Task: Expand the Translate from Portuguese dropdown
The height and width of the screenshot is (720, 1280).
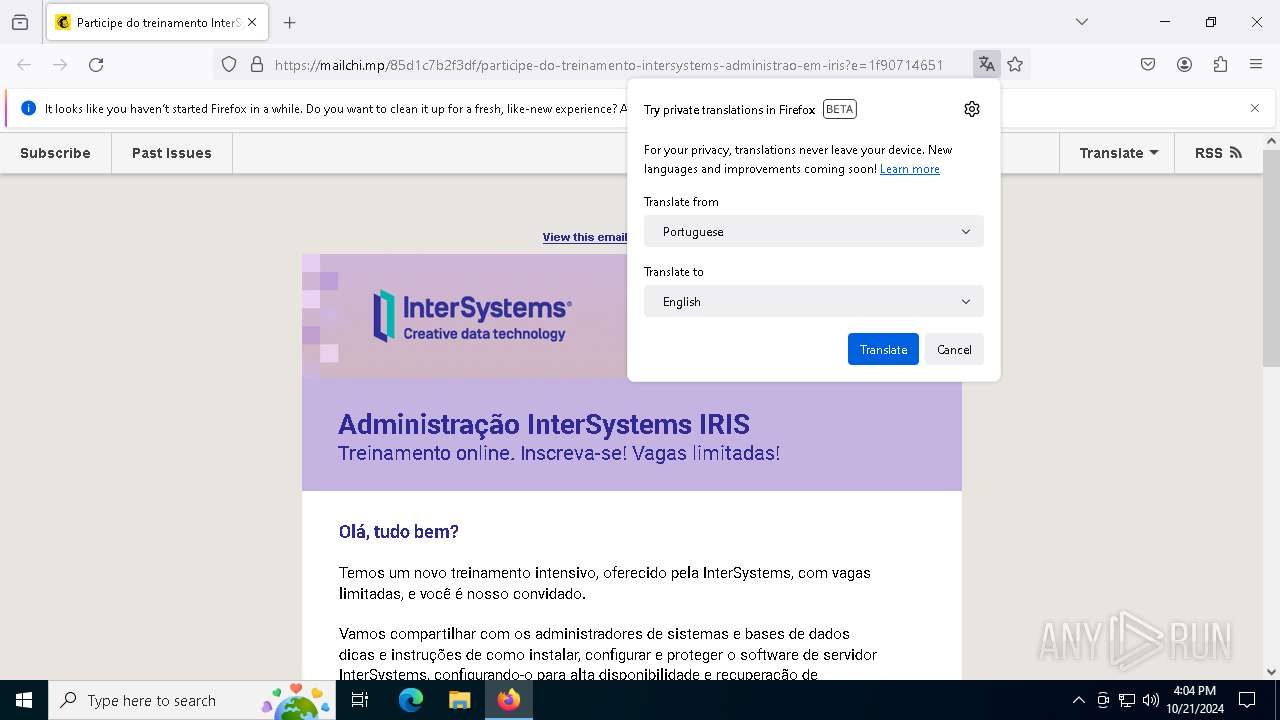Action: (814, 231)
